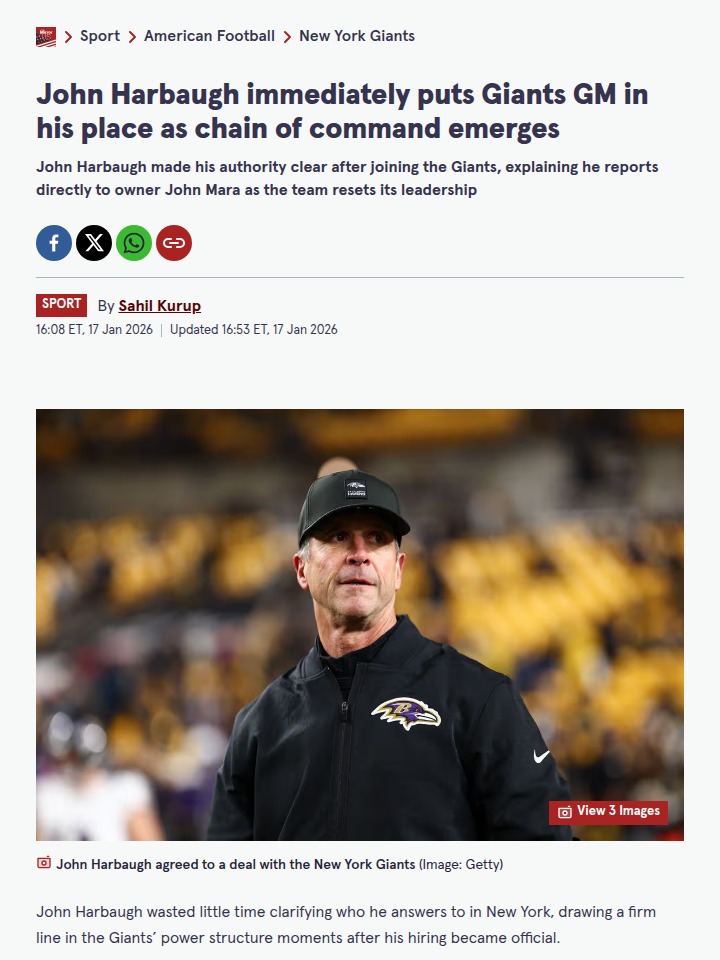The height and width of the screenshot is (960, 720).
Task: Open the New York Giants breadcrumb
Action: click(357, 36)
